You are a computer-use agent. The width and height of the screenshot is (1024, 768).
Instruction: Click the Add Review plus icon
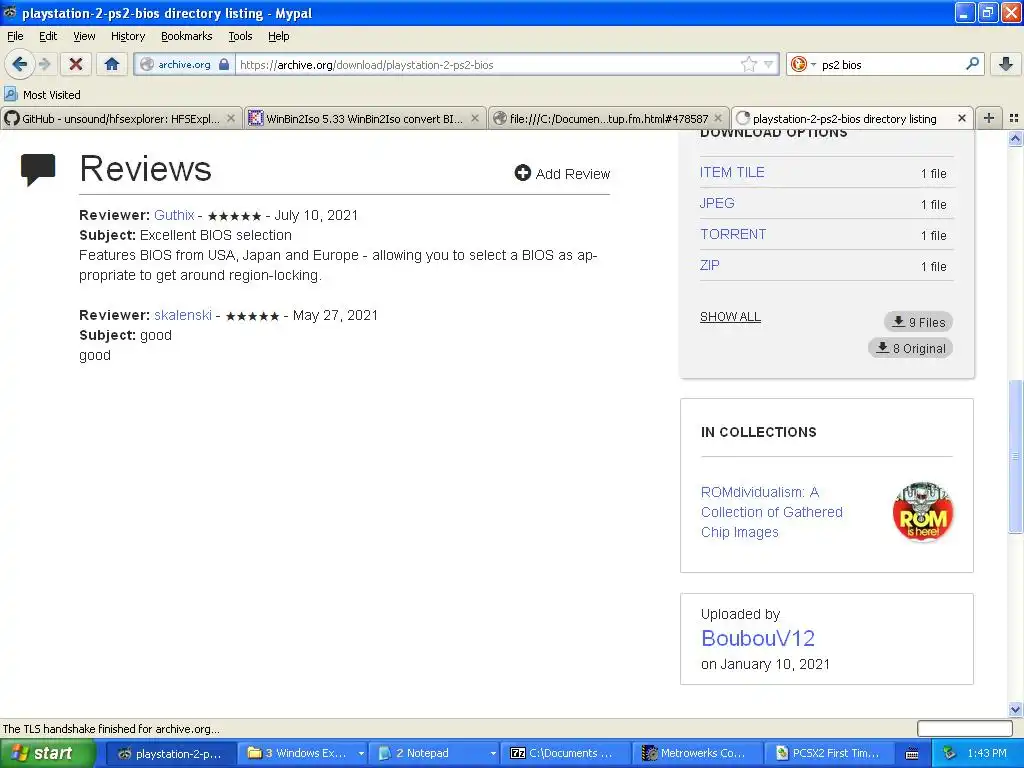522,172
